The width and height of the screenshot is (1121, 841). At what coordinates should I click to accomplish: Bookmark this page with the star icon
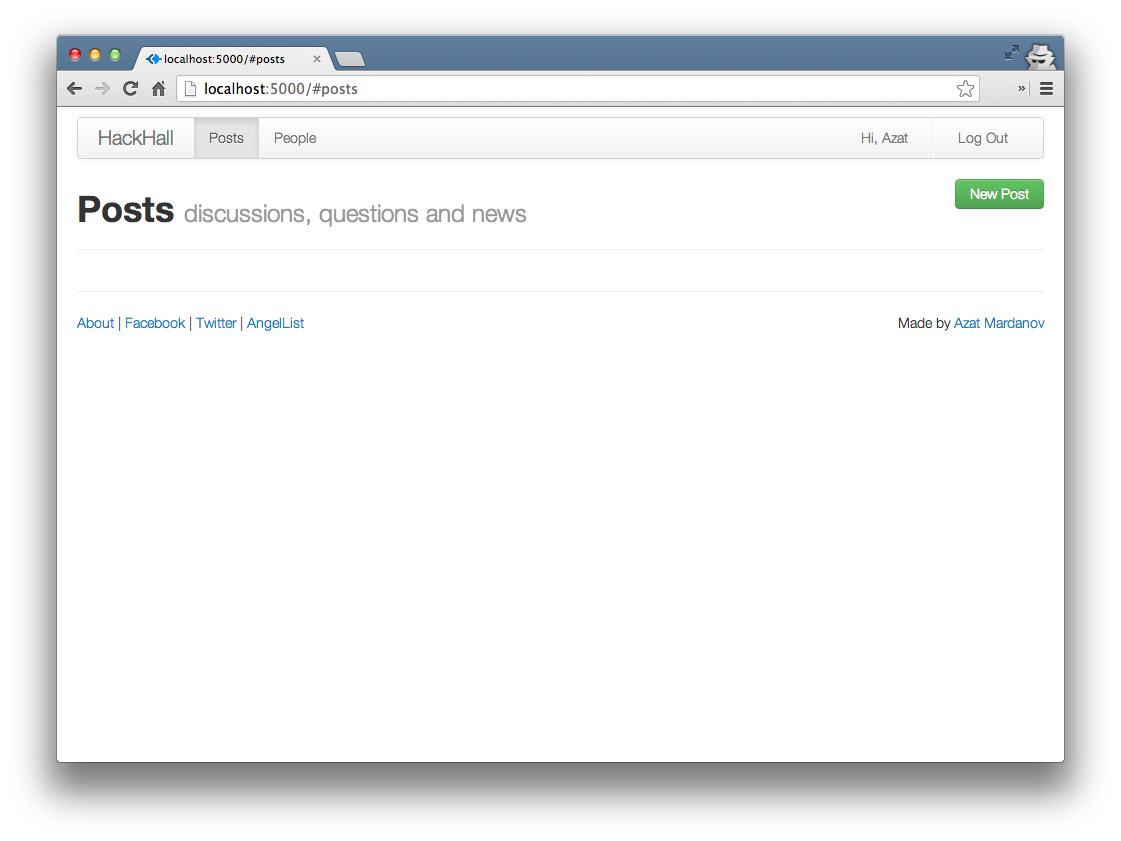coord(965,88)
